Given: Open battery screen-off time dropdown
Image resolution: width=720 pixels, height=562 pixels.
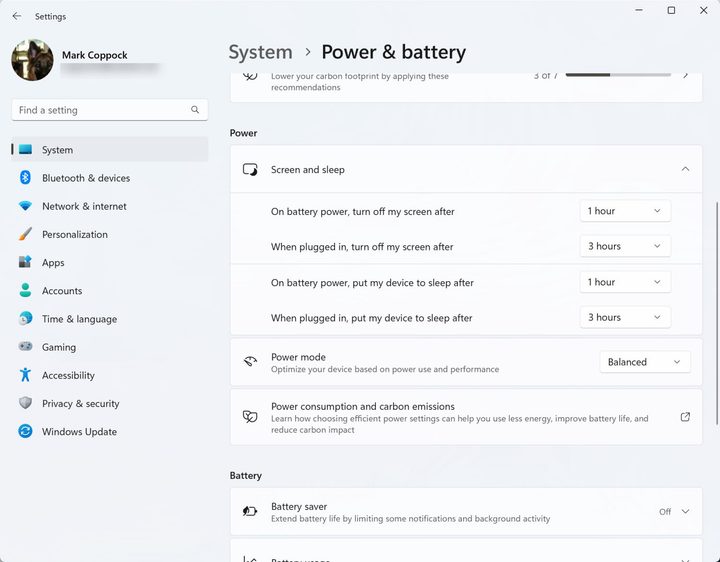Looking at the screenshot, I should (625, 211).
